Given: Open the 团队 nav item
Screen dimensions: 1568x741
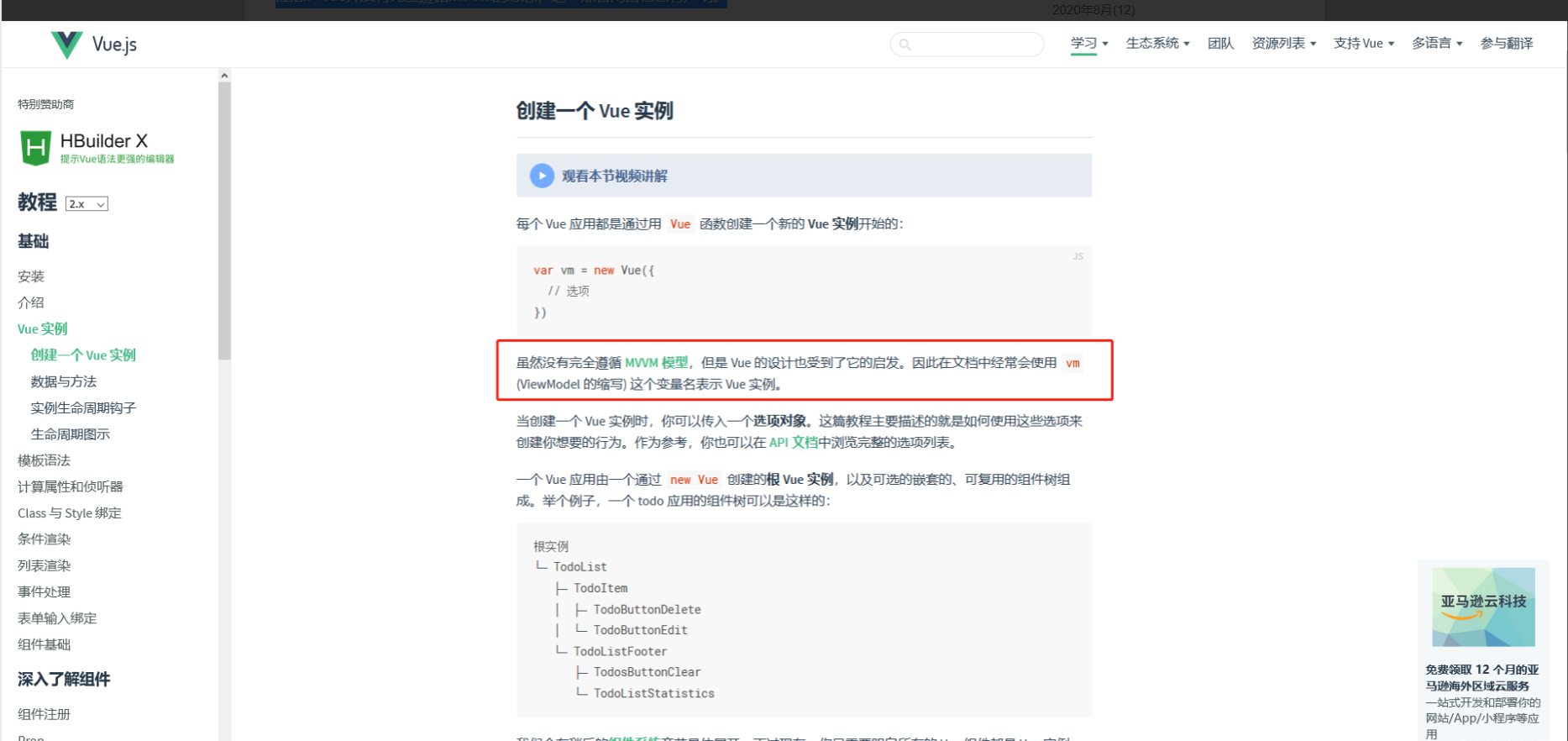Looking at the screenshot, I should [1220, 44].
